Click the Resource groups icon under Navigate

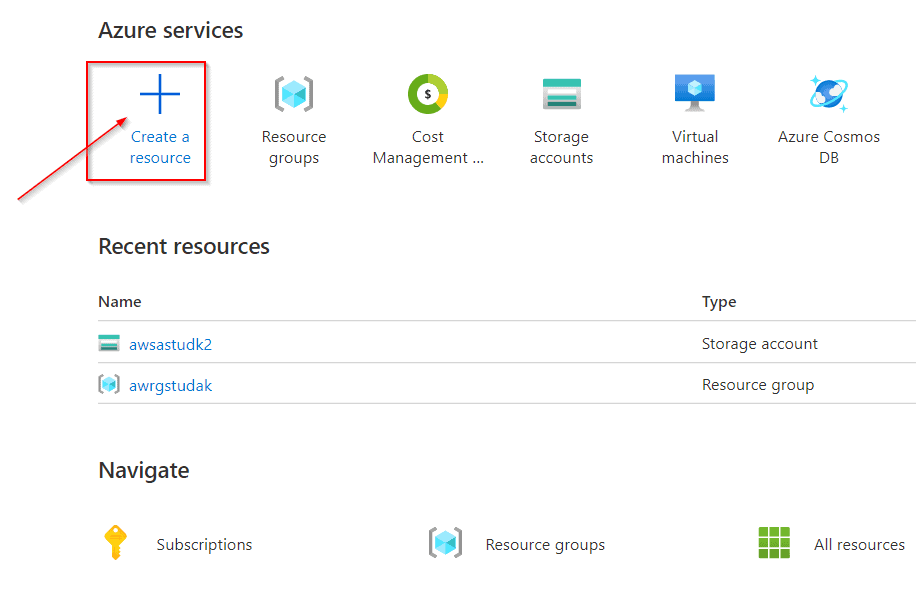tap(446, 544)
